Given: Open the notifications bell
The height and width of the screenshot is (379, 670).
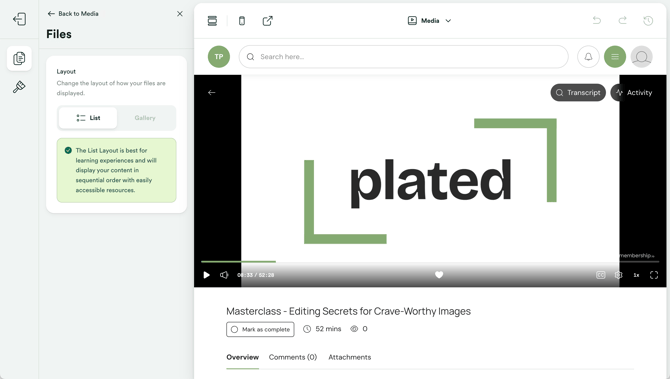Looking at the screenshot, I should click(588, 56).
